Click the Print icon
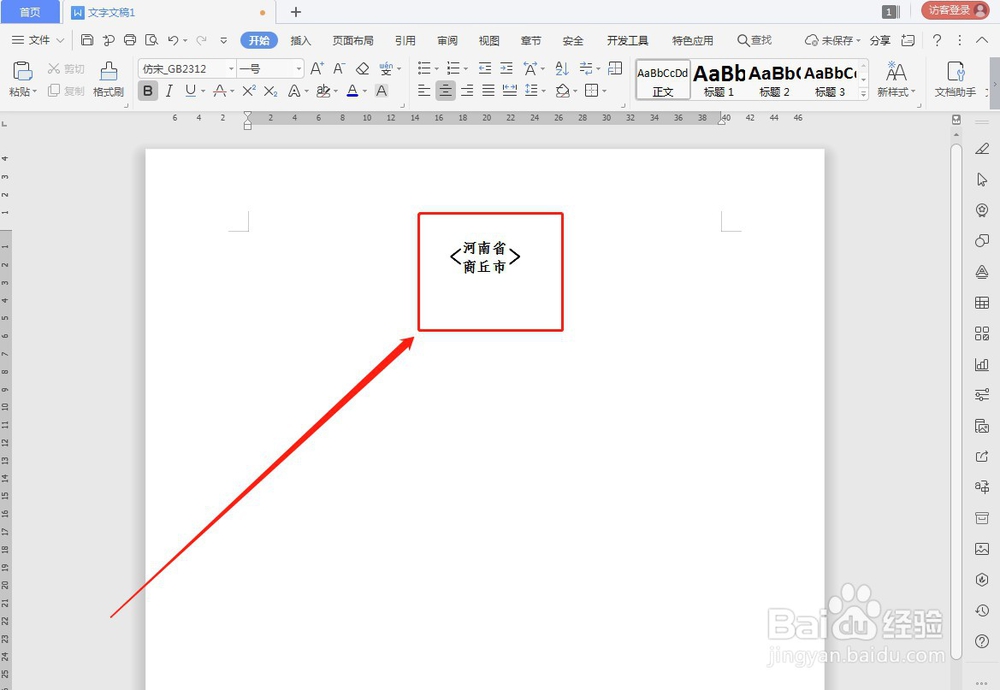 pyautogui.click(x=129, y=40)
